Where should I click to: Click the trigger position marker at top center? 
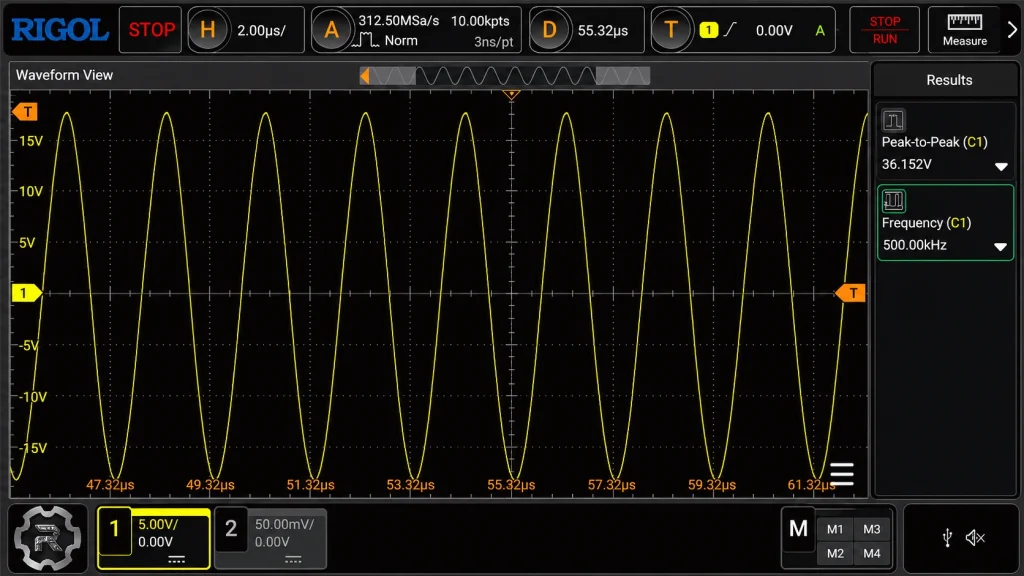[x=511, y=95]
